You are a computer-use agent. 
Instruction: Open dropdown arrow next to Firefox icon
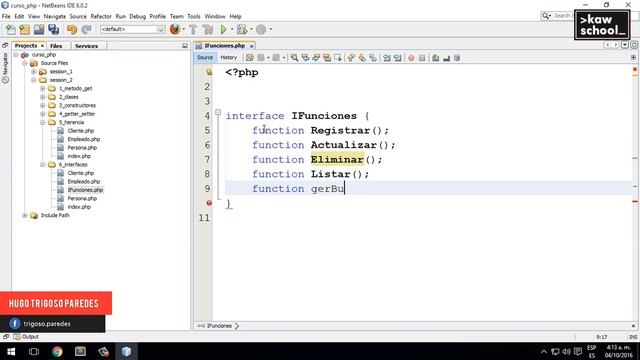(183, 29)
